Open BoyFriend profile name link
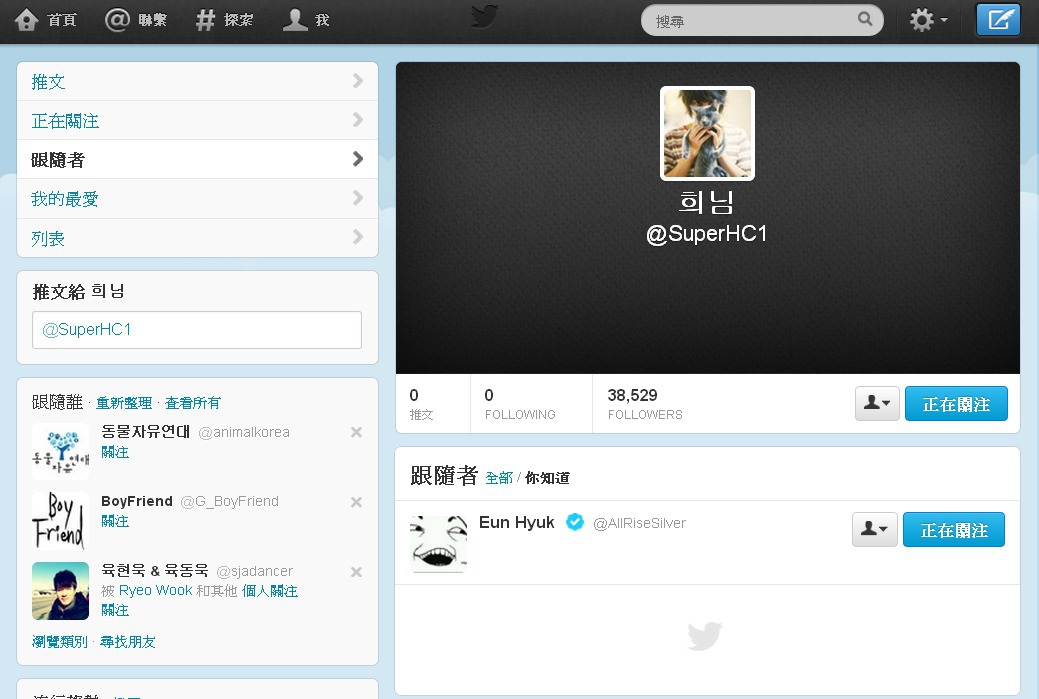Image resolution: width=1039 pixels, height=699 pixels. click(x=137, y=501)
